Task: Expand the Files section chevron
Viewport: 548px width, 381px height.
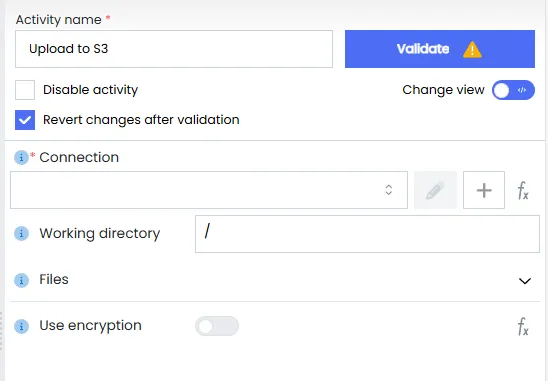Action: [x=525, y=281]
